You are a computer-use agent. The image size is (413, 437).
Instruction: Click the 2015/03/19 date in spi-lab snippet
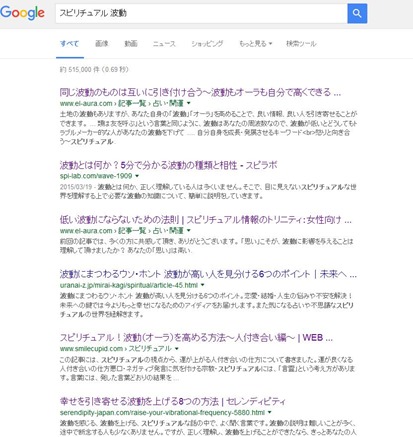click(76, 187)
